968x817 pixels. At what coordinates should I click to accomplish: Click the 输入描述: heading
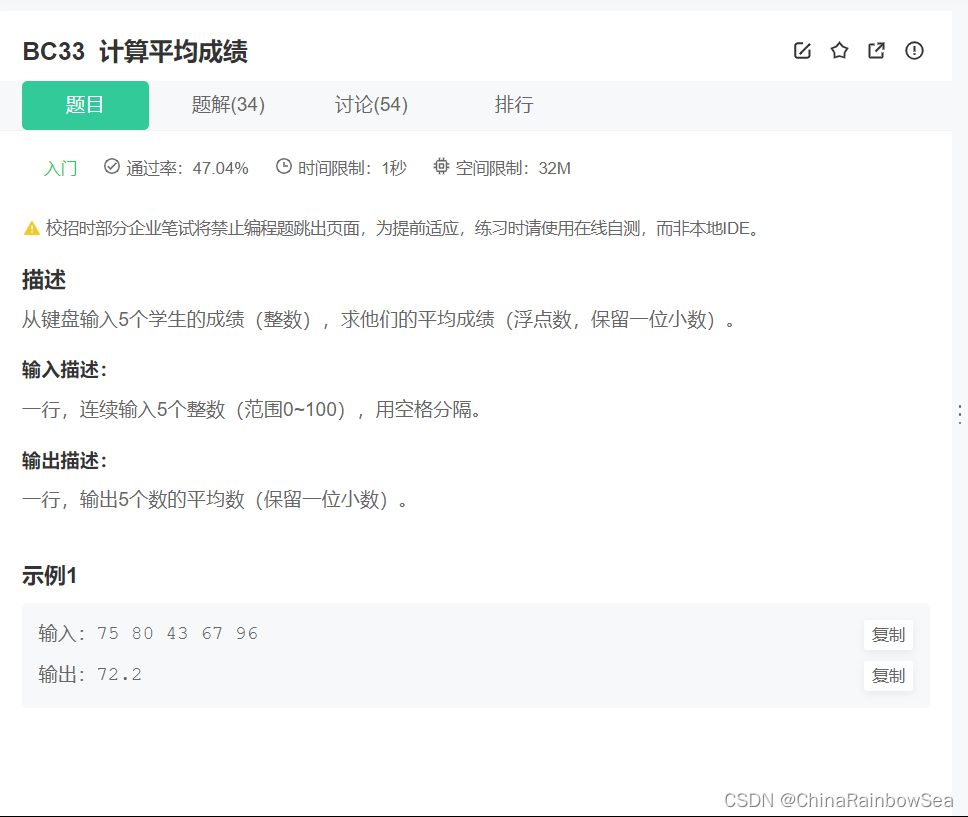tap(64, 370)
